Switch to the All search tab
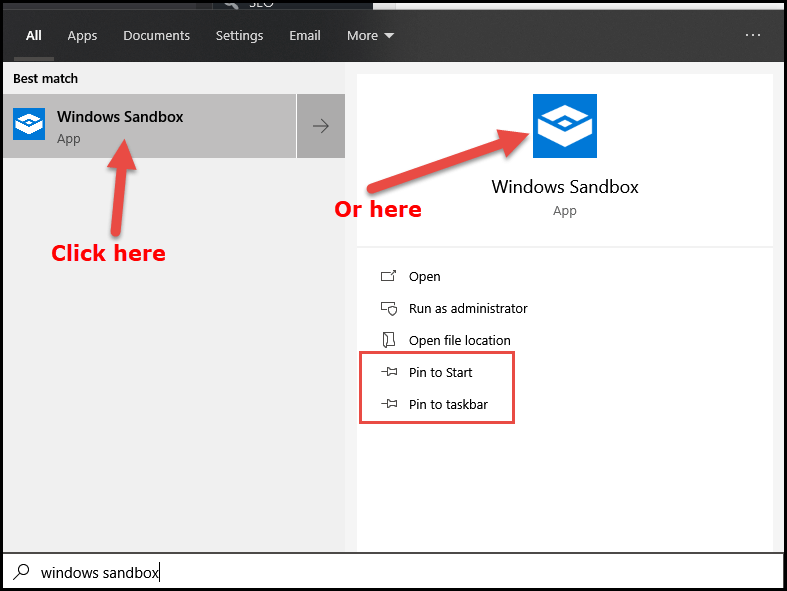 click(34, 36)
